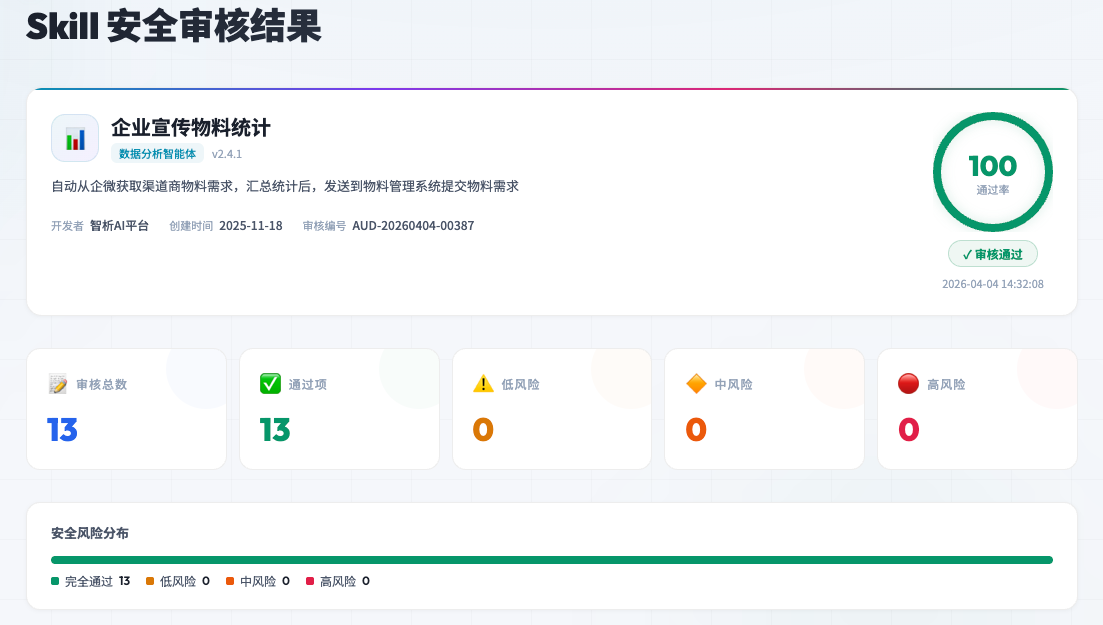Click the audit timestamp 2026-04-04 14:32:08
Viewport: 1103px width, 625px height.
point(992,284)
